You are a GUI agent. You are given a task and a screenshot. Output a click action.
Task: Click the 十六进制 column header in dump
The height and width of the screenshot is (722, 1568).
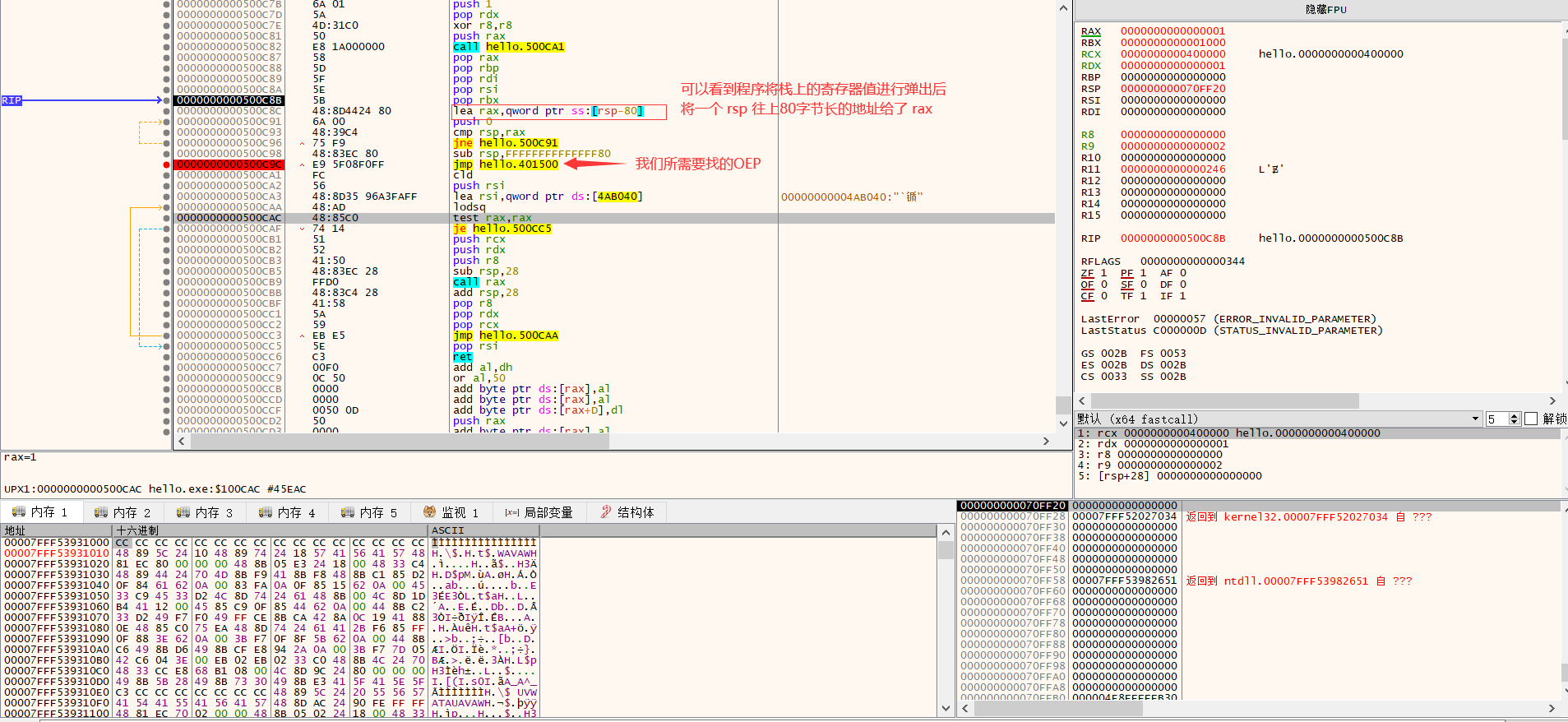pyautogui.click(x=271, y=530)
